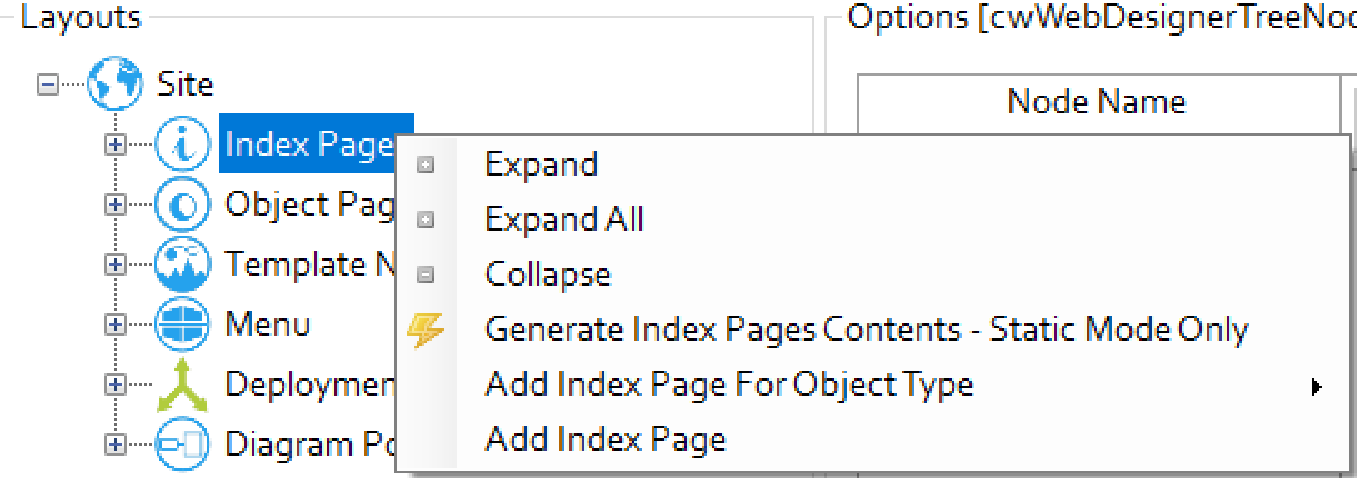Click the Node Name column header
This screenshot has width=1357, height=478.
click(1096, 101)
